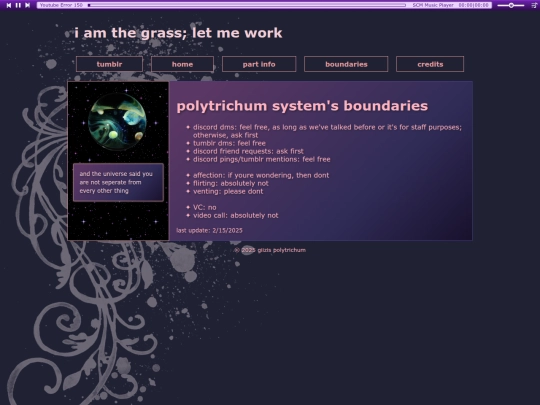Click 'discord friend requests: ask first' line

coord(248,151)
